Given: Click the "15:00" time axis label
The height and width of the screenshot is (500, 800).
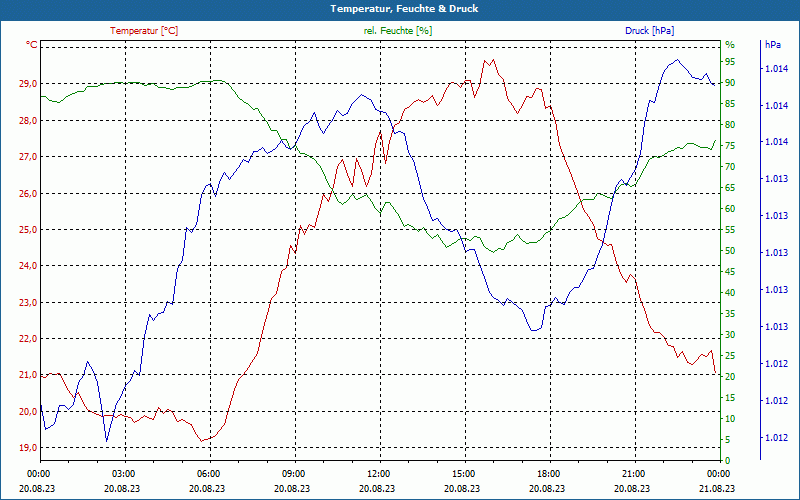Looking at the screenshot, I should point(465,473).
